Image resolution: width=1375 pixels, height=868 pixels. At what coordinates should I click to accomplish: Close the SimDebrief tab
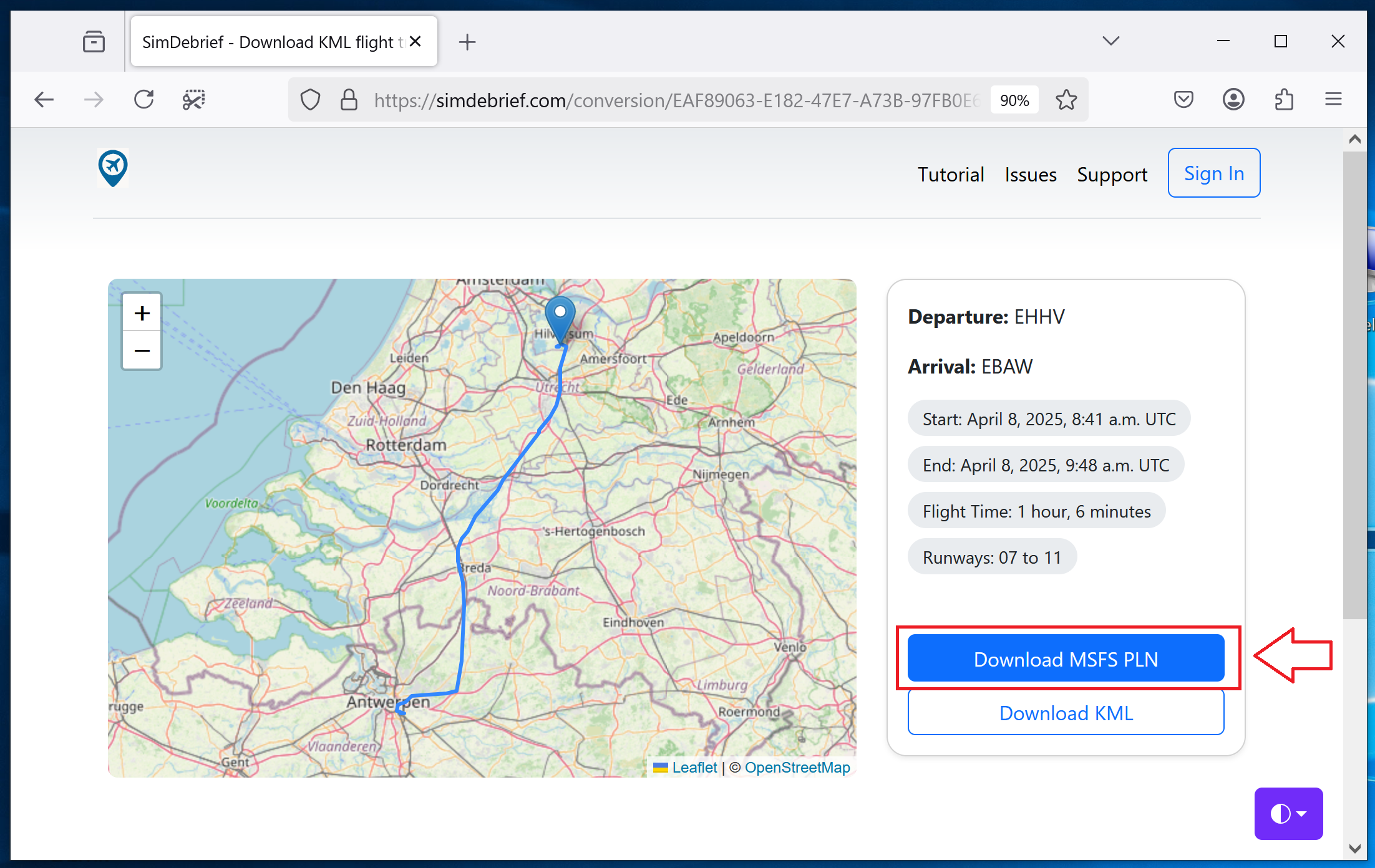415,42
